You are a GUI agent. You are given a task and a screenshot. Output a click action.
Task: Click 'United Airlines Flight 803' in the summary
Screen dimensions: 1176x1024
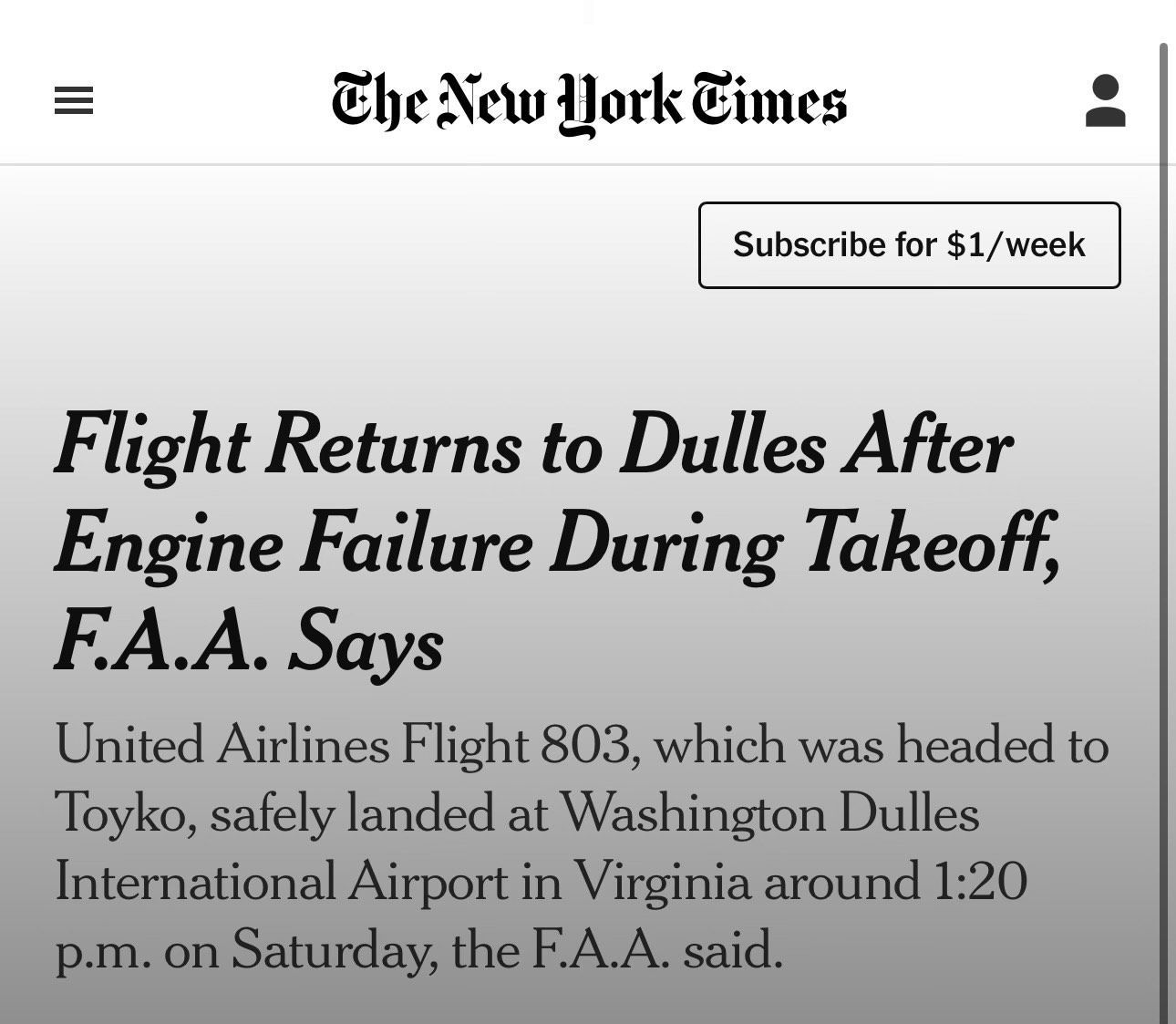[x=343, y=744]
